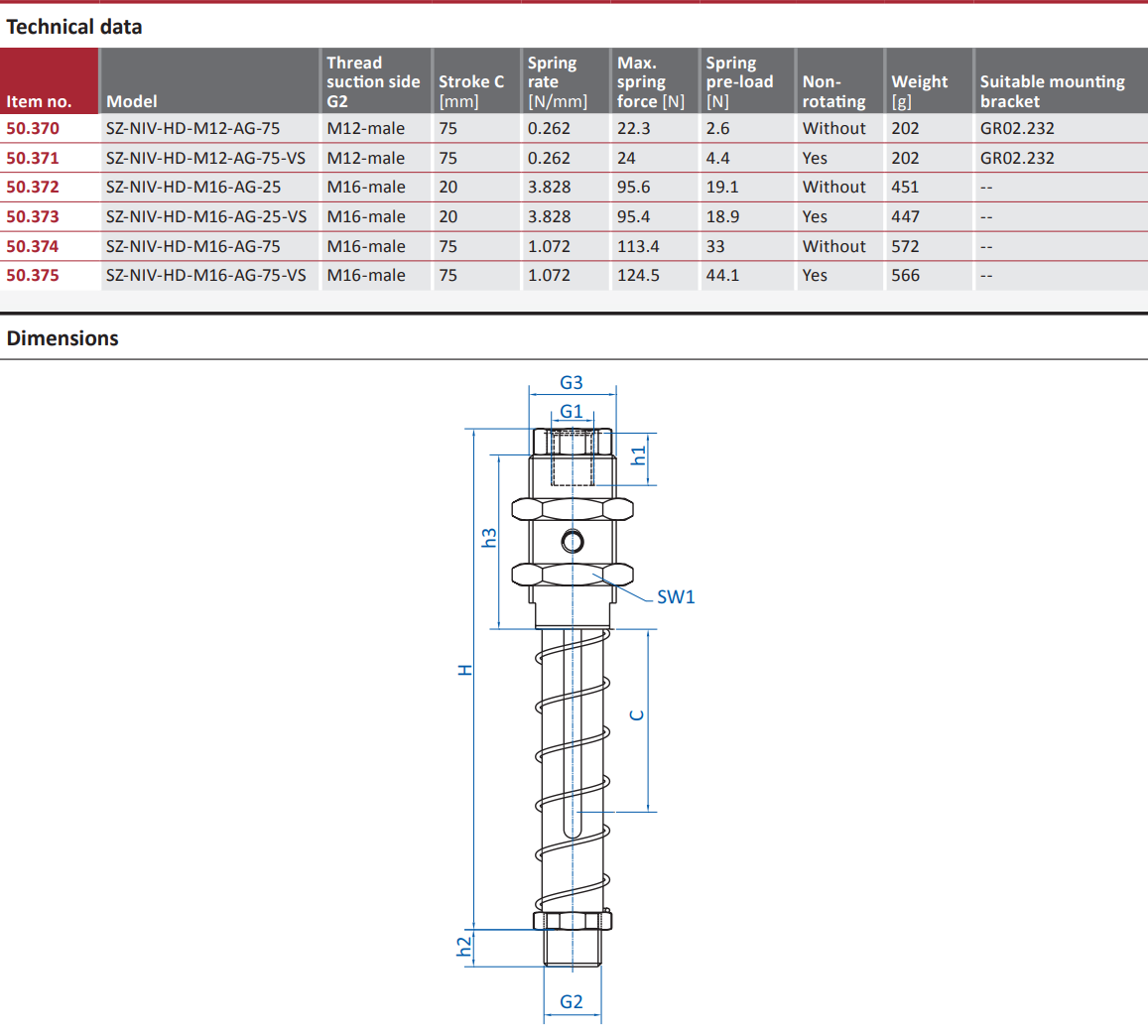Image resolution: width=1148 pixels, height=1036 pixels.
Task: Select 'M16-male' in row 50.374
Action: [366, 247]
